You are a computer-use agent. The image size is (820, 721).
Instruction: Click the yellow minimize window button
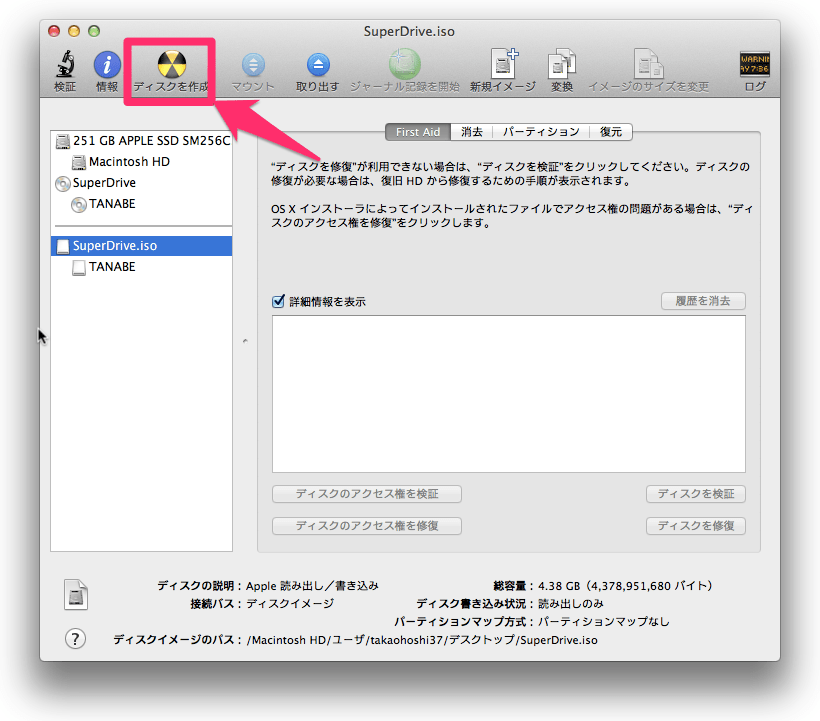(74, 31)
